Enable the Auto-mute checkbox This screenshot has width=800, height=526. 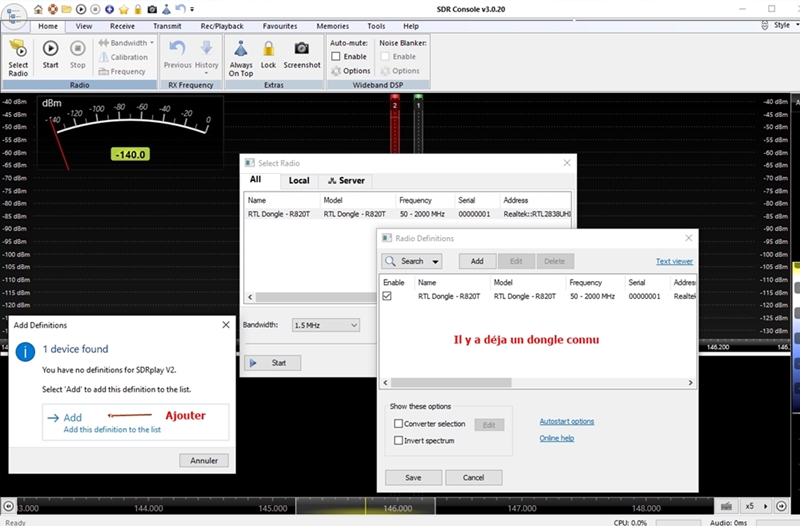point(336,57)
